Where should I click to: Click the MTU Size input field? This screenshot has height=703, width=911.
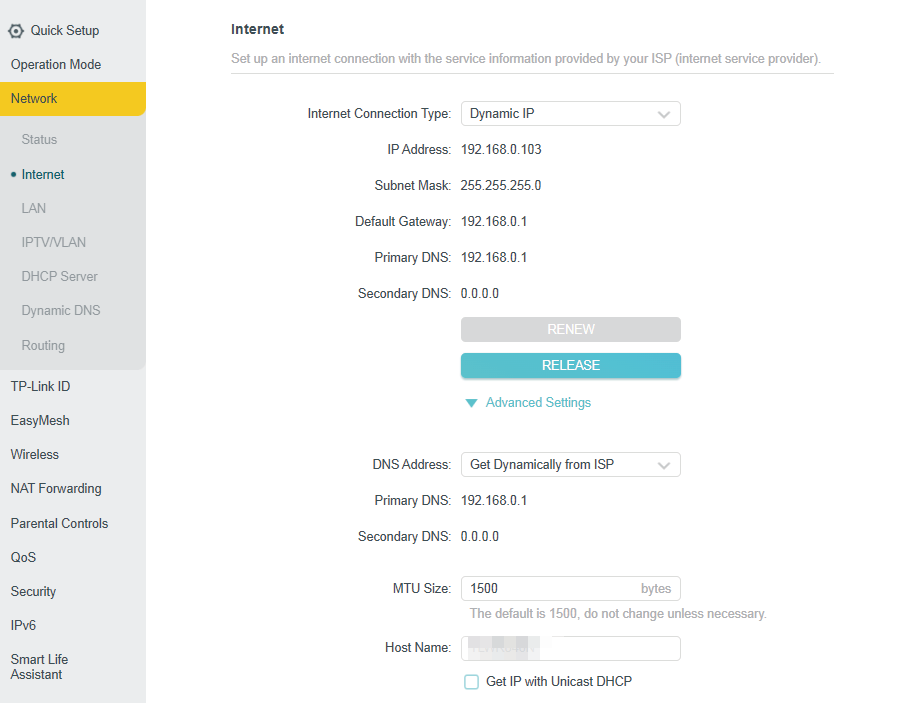pyautogui.click(x=550, y=589)
